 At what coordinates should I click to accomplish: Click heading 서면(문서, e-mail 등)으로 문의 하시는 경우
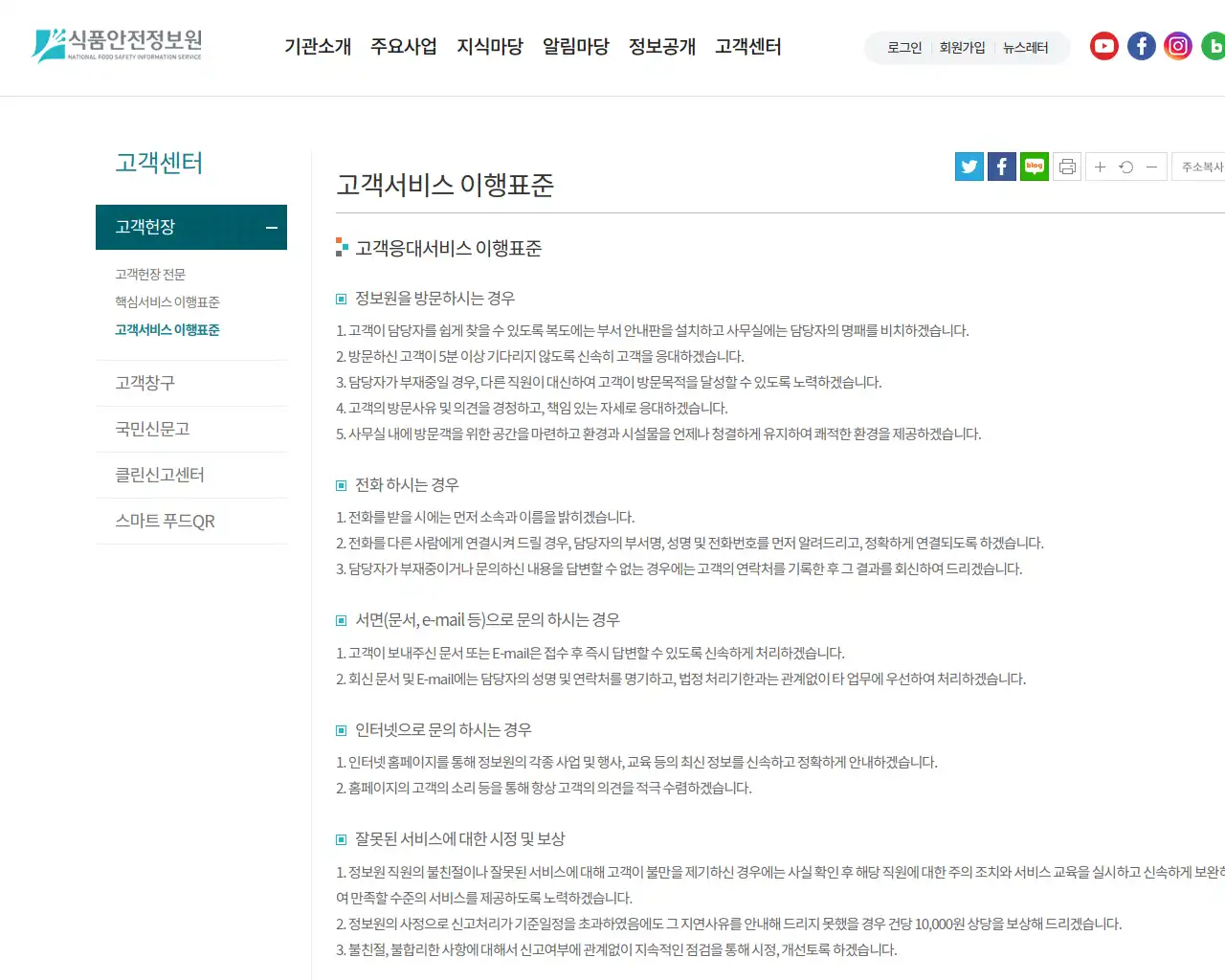(487, 620)
